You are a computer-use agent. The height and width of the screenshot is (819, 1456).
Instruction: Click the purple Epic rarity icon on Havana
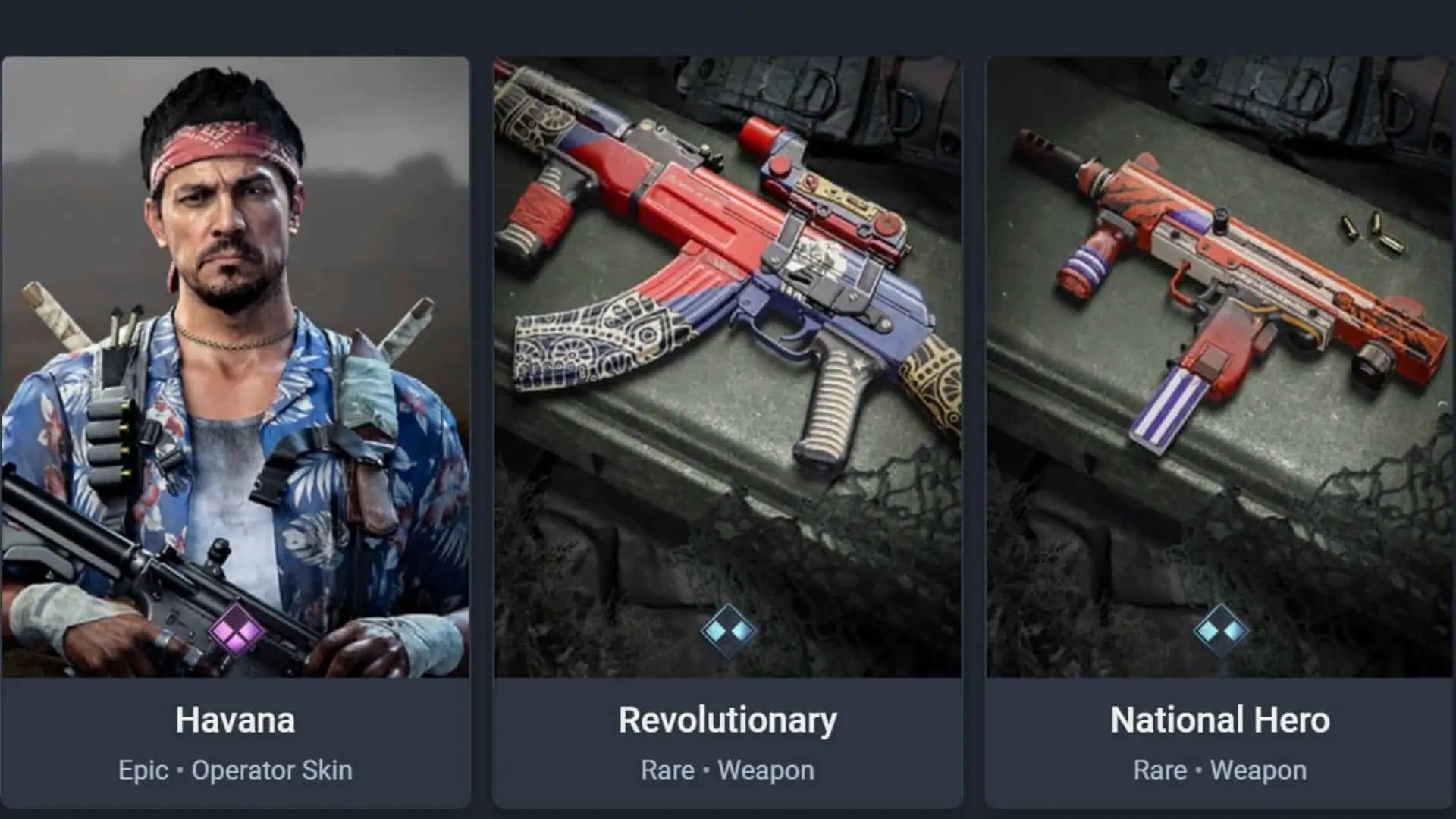point(236,629)
